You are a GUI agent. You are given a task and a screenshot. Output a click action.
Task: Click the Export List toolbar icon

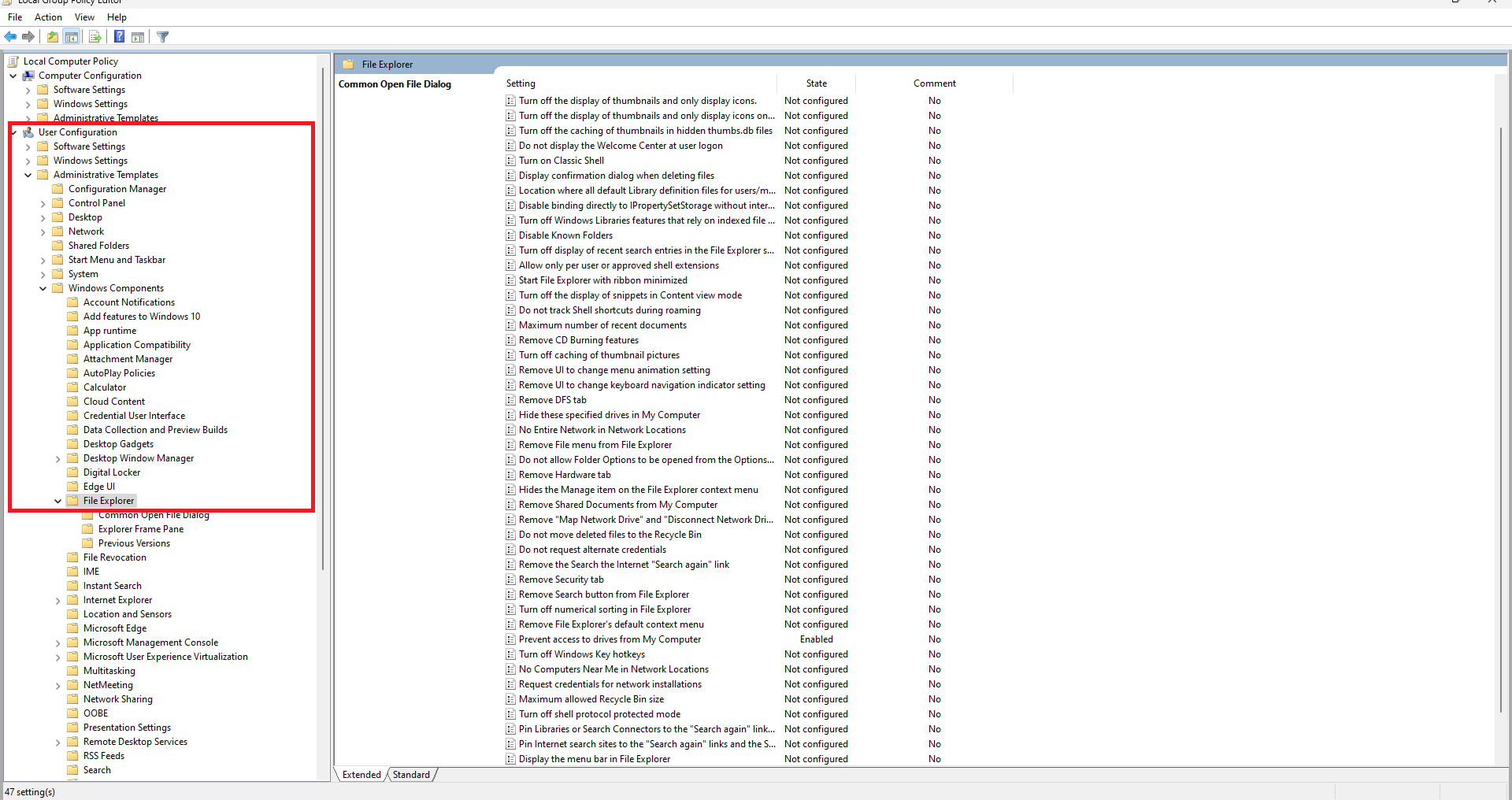tap(95, 36)
